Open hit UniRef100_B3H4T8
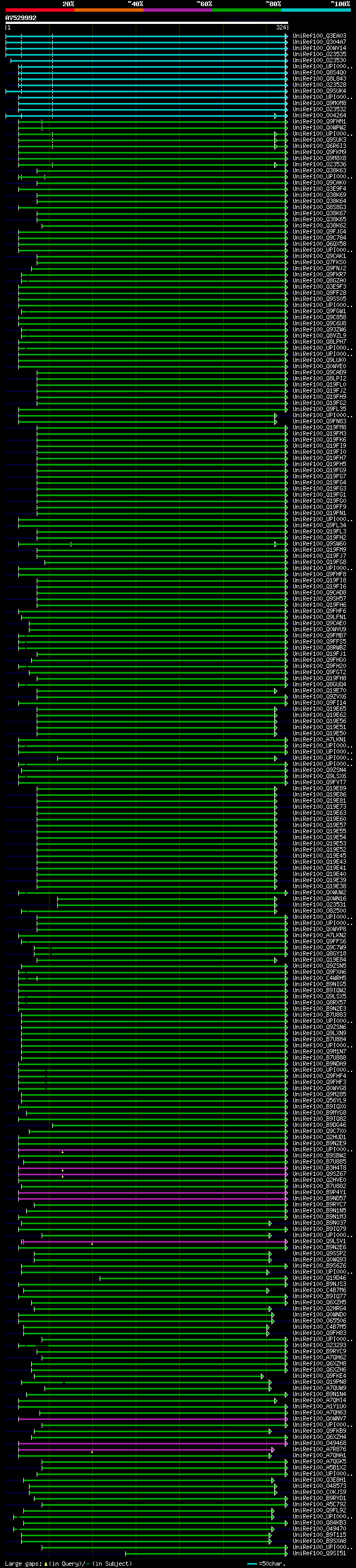This screenshot has width=356, height=1568. [319, 1168]
